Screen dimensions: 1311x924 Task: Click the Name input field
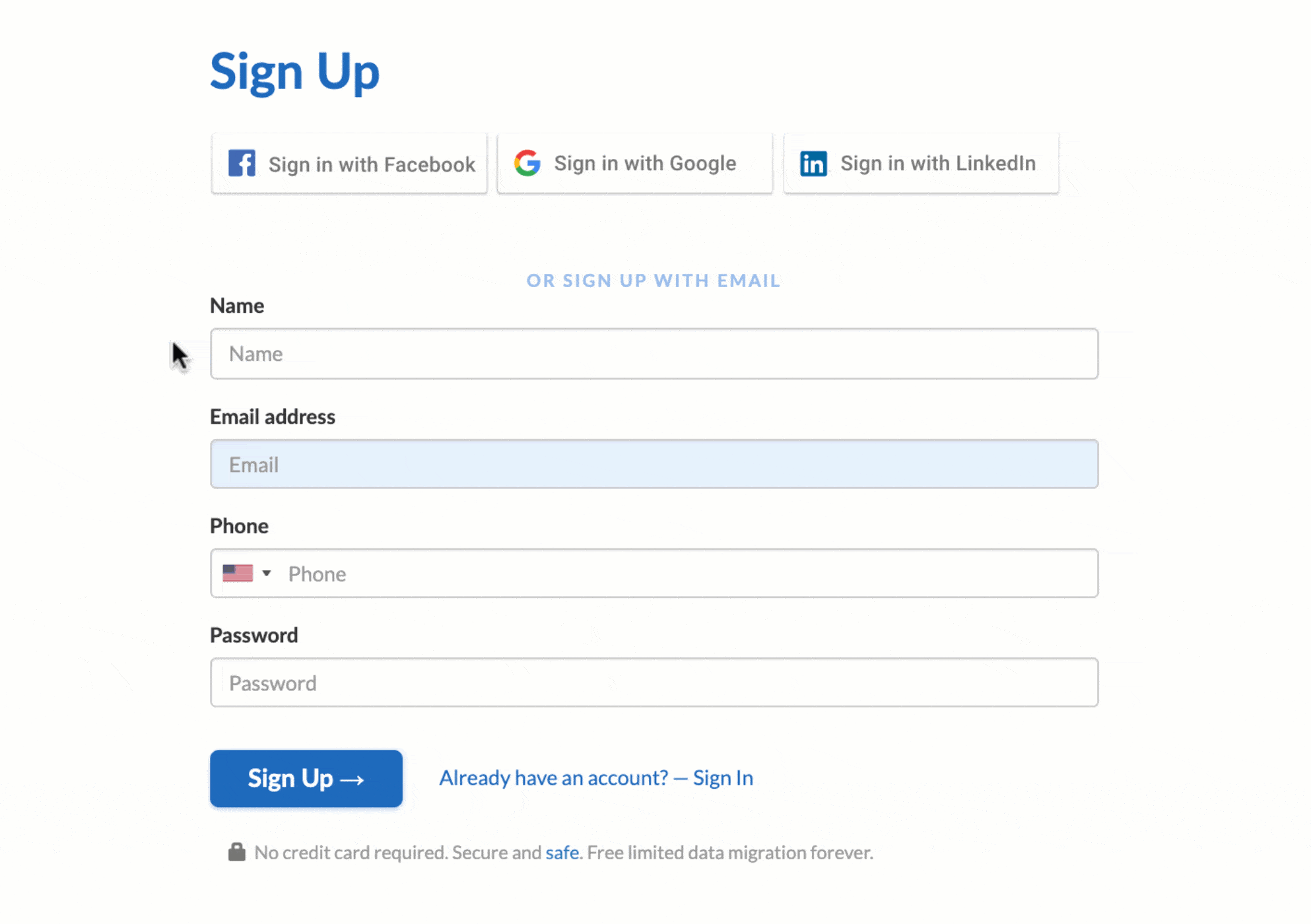[x=655, y=353]
